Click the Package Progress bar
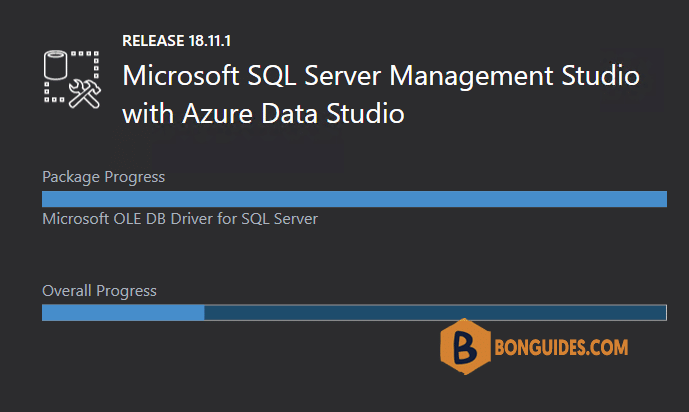The image size is (689, 412). [354, 199]
